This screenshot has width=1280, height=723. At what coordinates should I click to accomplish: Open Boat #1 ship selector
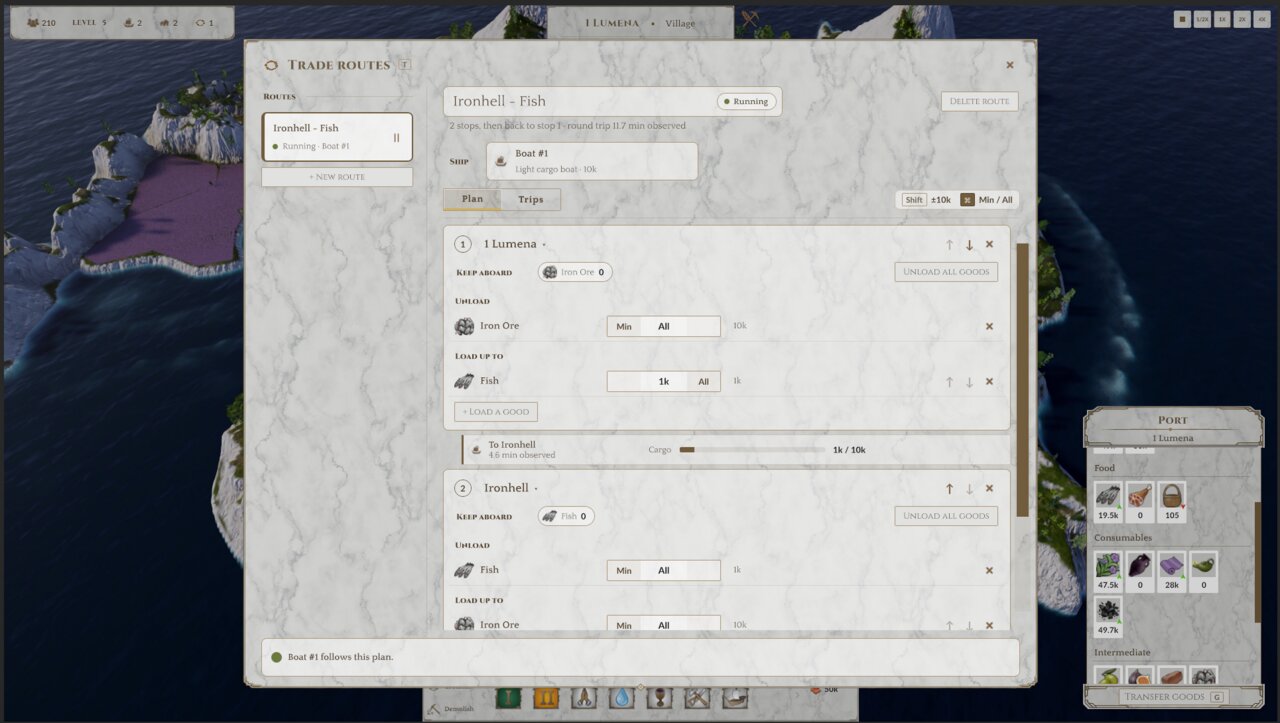click(x=592, y=161)
